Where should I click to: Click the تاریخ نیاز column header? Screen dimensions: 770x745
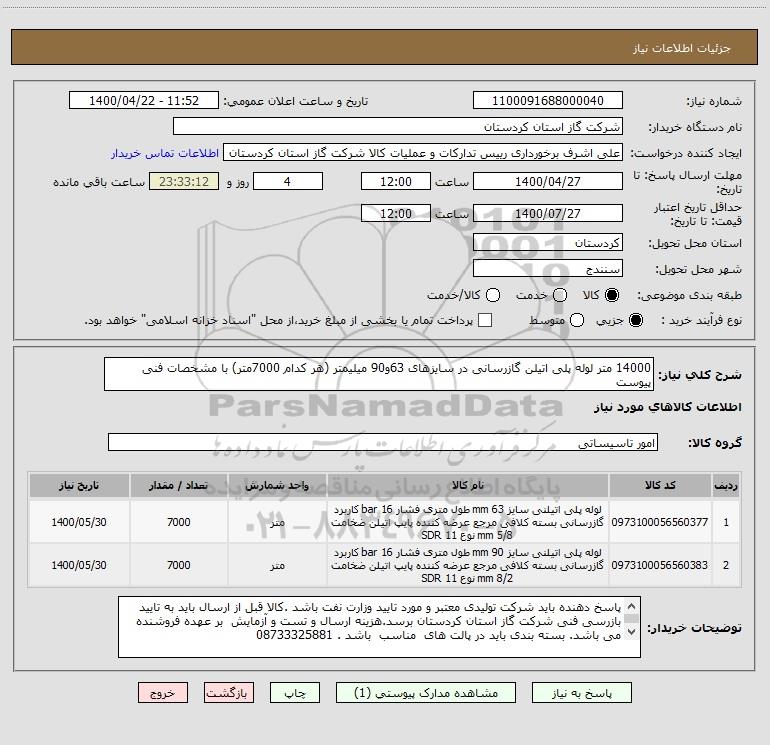[x=79, y=485]
